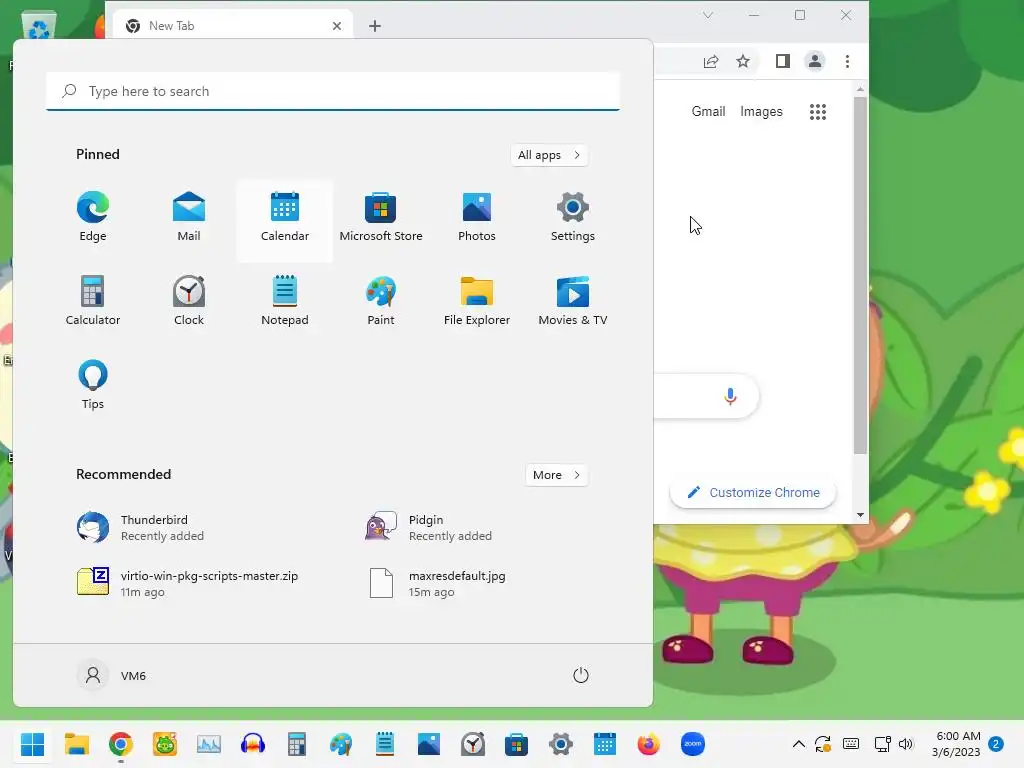Expand More recommended items
Screen dimensions: 1024x768
point(556,475)
